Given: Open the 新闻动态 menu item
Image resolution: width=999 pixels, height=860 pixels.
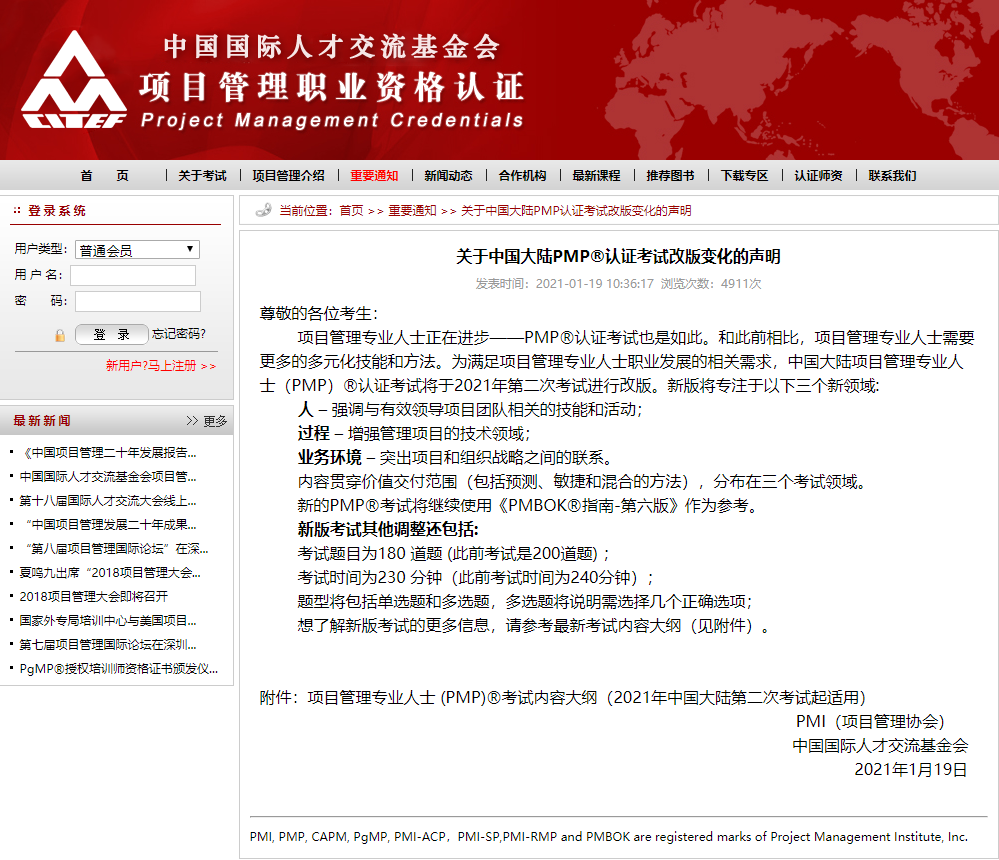Looking at the screenshot, I should coord(449,176).
